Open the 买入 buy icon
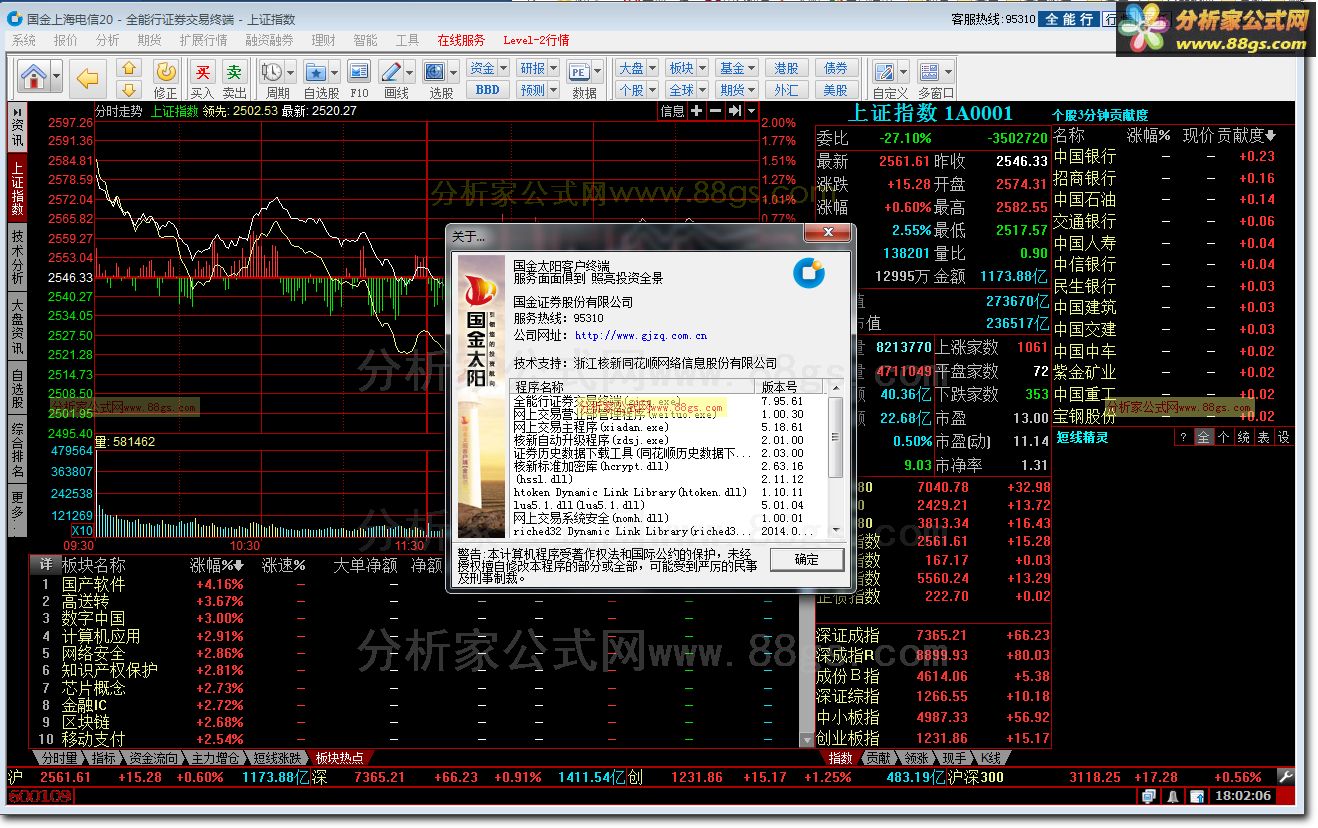 203,72
